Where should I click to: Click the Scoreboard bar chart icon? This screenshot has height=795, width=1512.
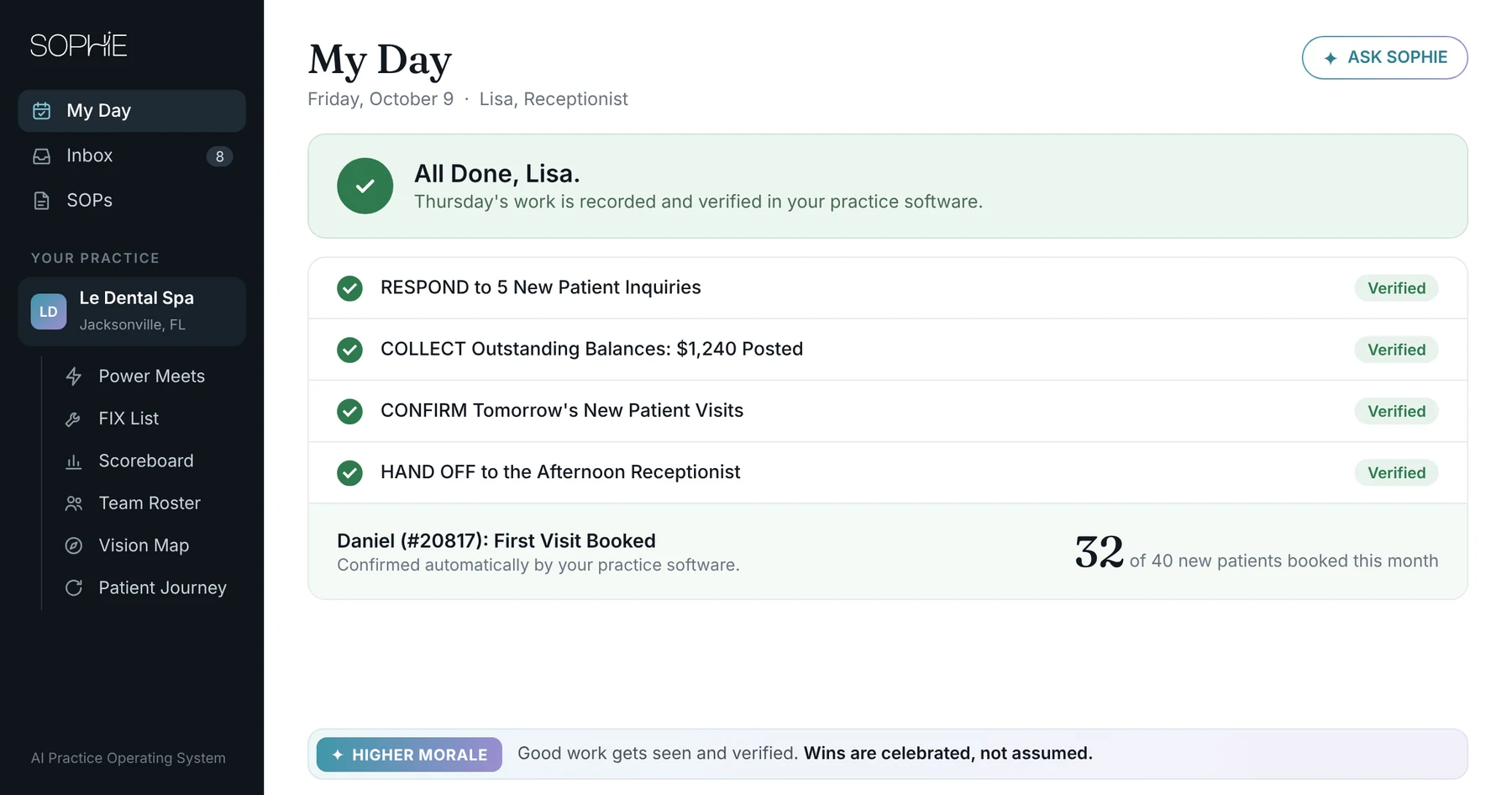pos(74,461)
